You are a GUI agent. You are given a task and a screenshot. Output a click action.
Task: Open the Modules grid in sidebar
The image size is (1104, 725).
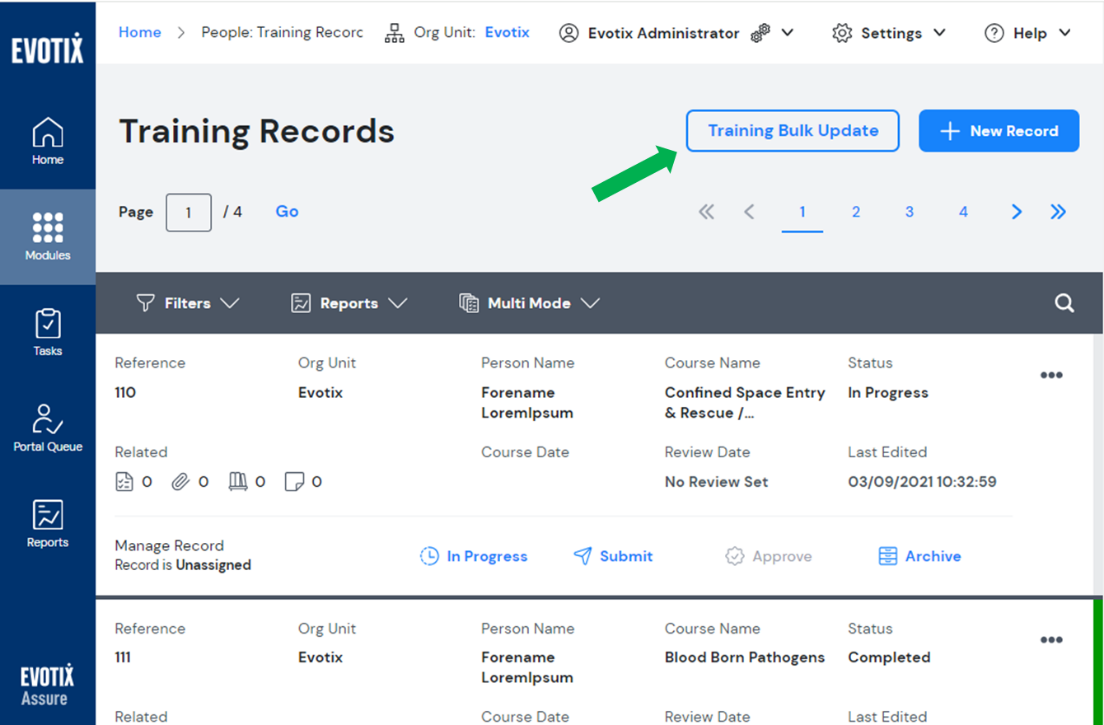[x=47, y=236]
